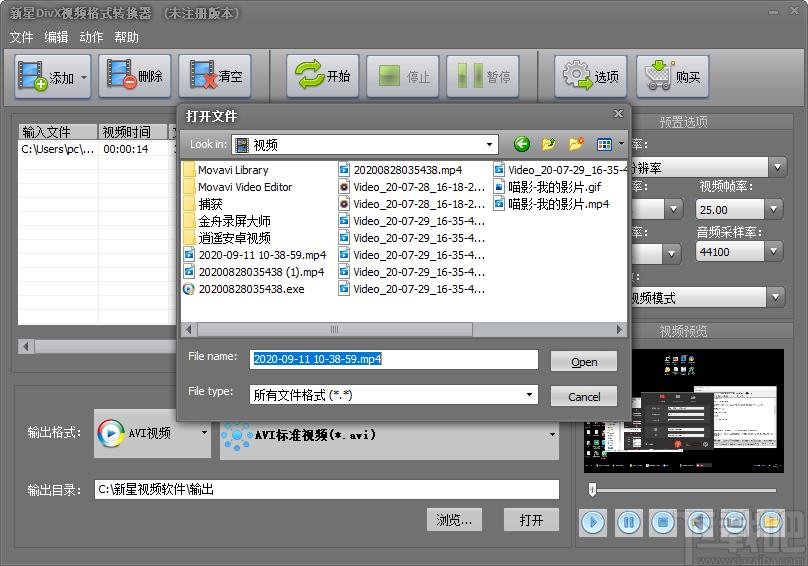Click the 停止 (Stop) toolbar button

tap(402, 76)
